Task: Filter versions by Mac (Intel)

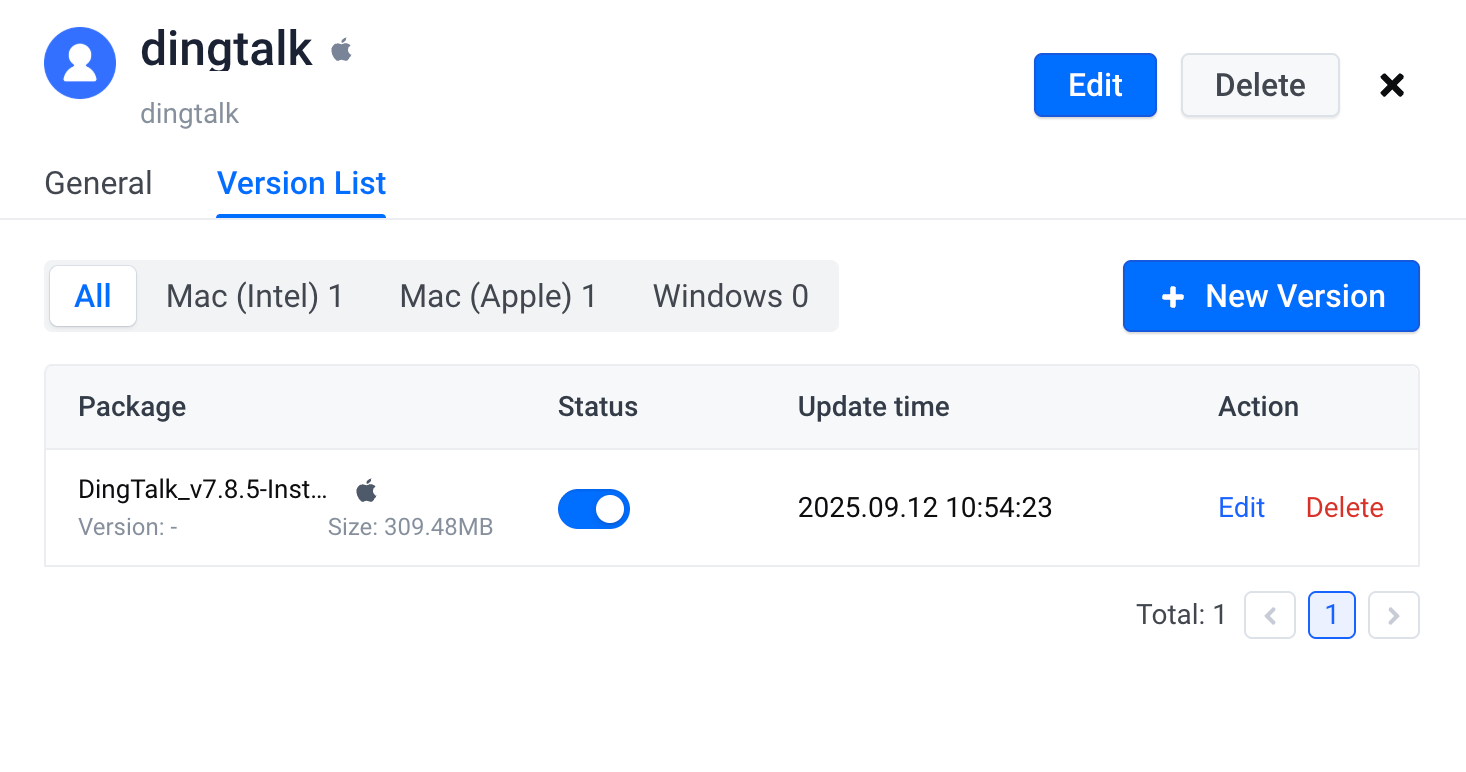Action: 255,296
